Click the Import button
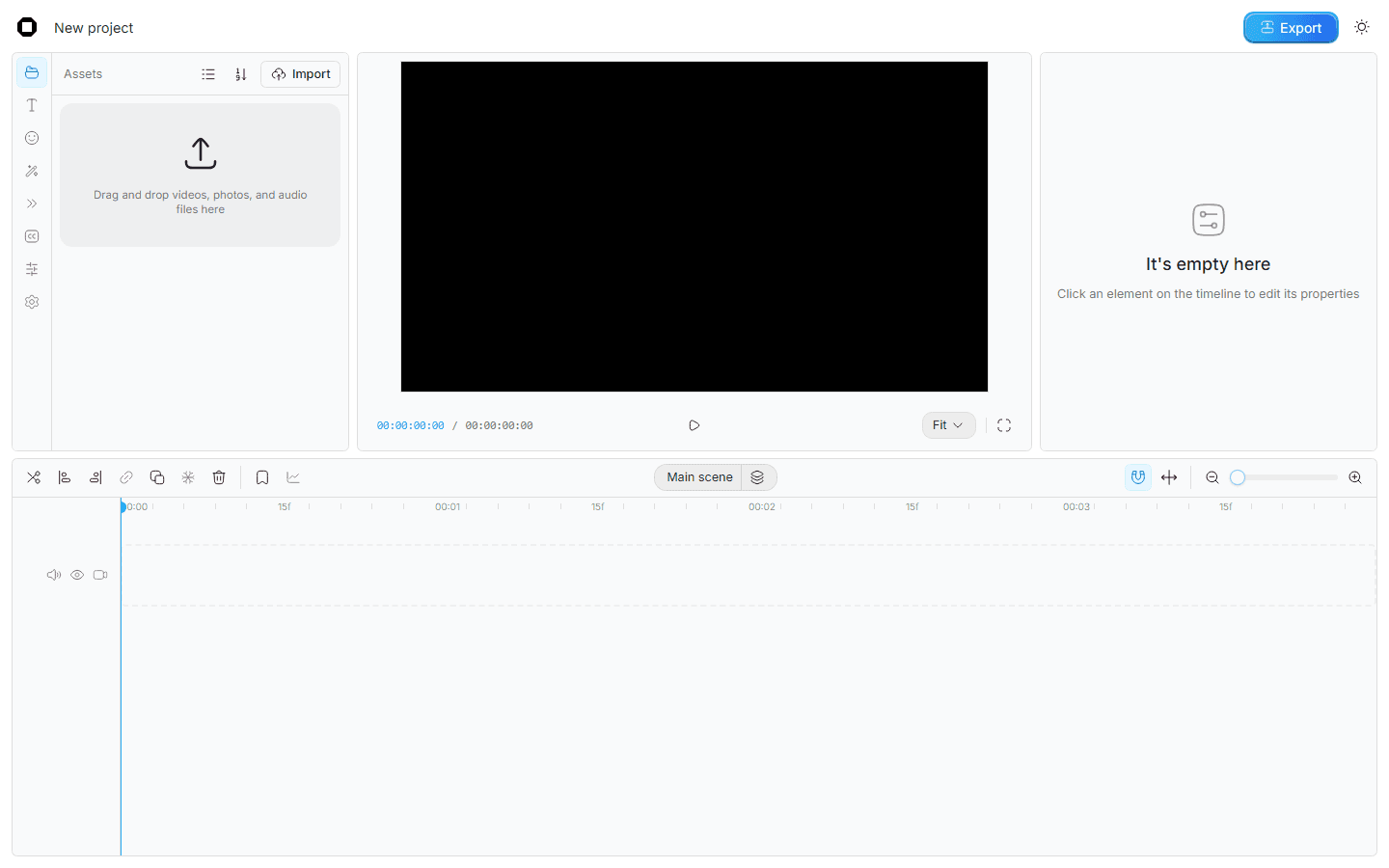Image resolution: width=1389 pixels, height=868 pixels. pos(301,74)
